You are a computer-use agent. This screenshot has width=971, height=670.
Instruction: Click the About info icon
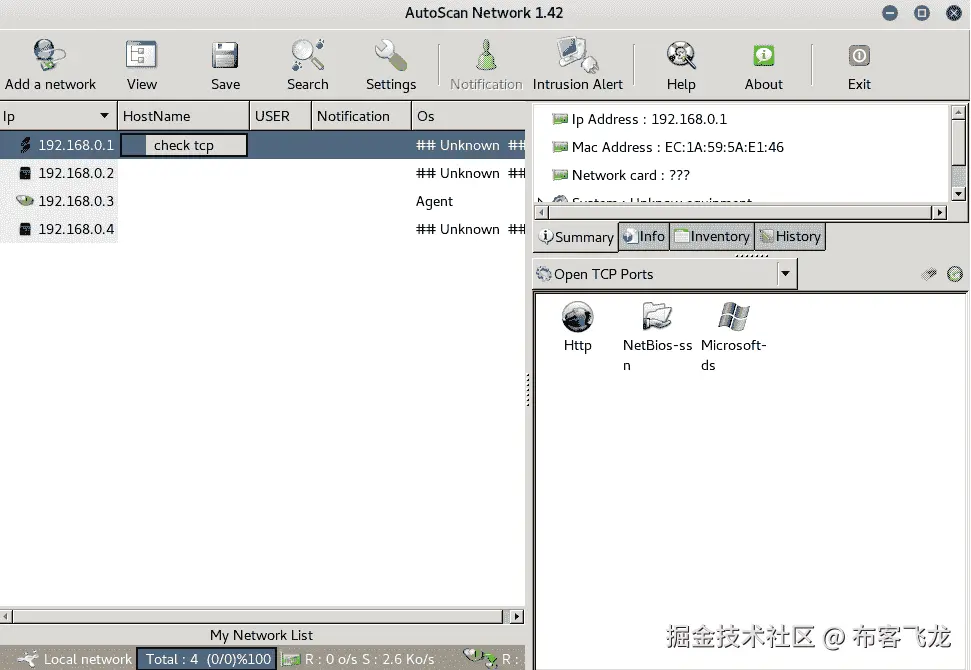click(x=764, y=56)
